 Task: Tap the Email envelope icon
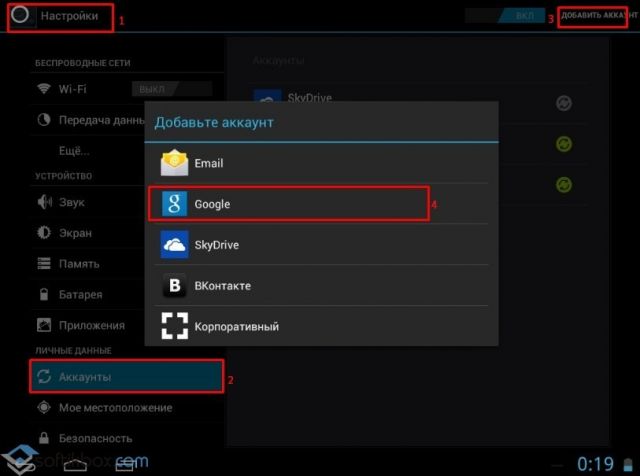pos(175,162)
